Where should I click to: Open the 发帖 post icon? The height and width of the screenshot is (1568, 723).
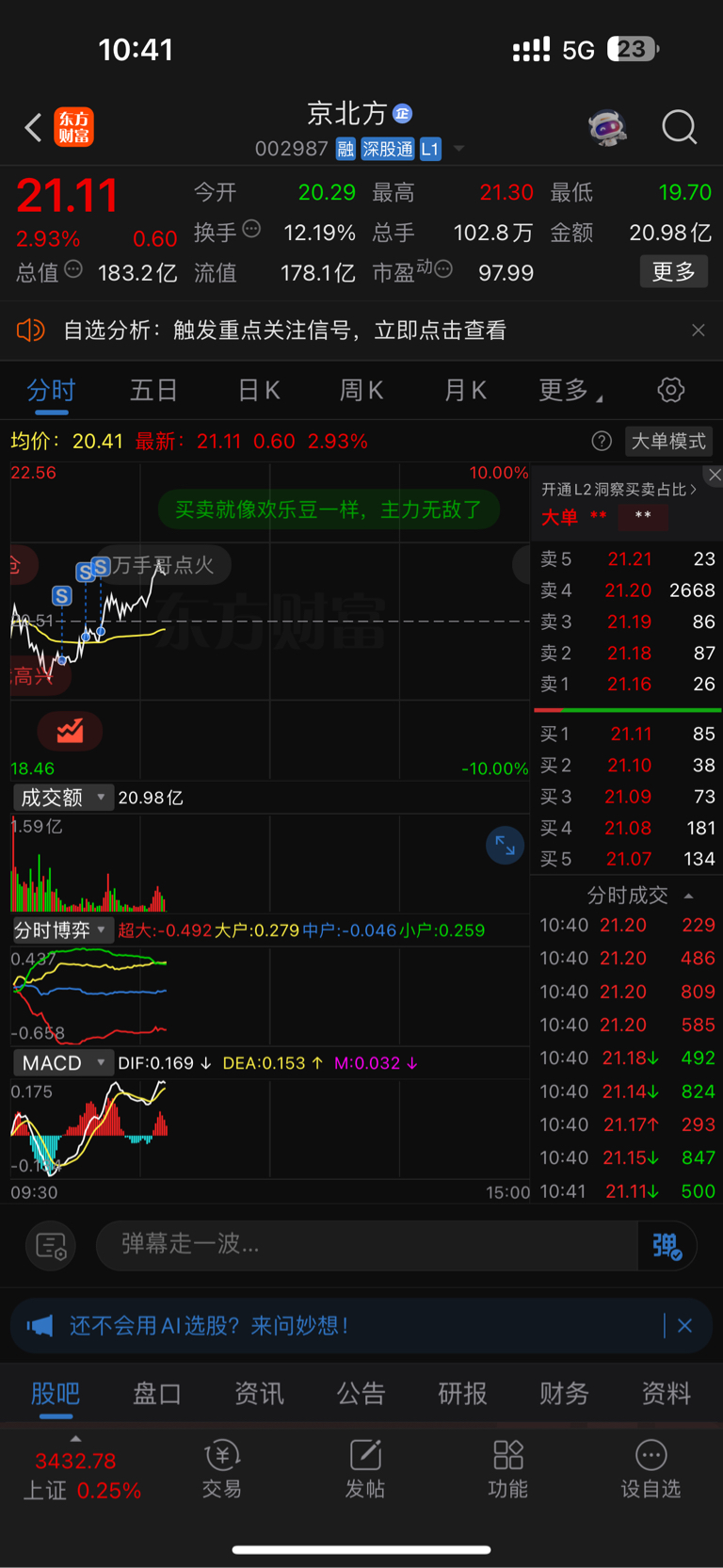click(x=365, y=1469)
